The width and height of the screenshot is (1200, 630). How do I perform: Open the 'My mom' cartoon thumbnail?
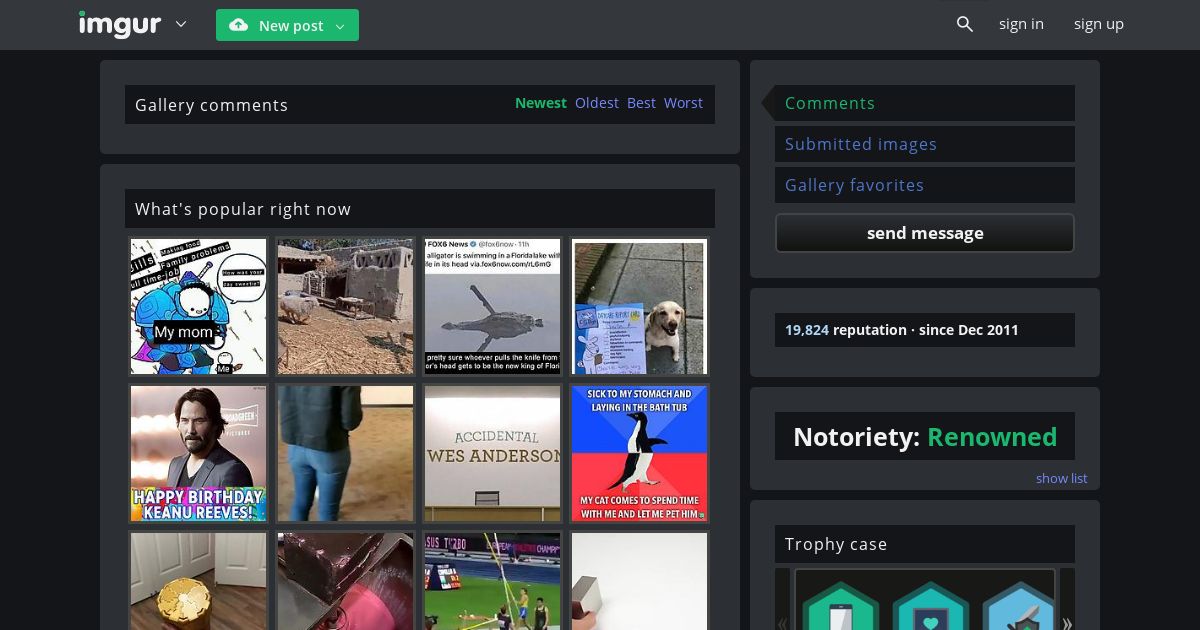point(198,306)
